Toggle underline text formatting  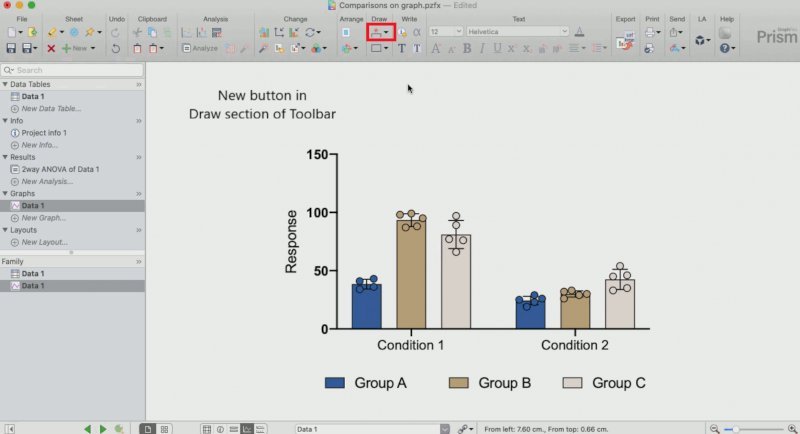coord(499,48)
